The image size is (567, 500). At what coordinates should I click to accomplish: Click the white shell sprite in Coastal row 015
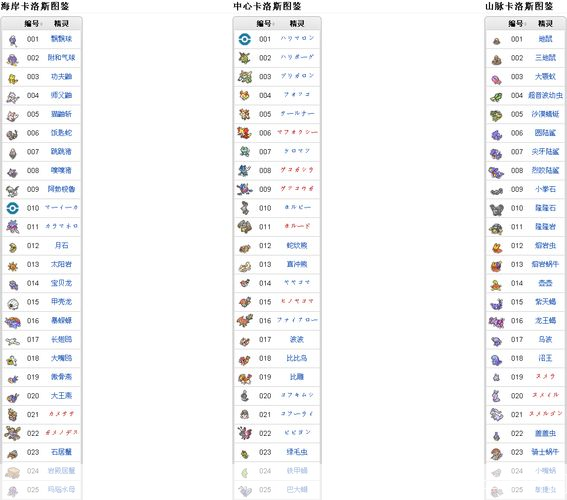tap(13, 303)
